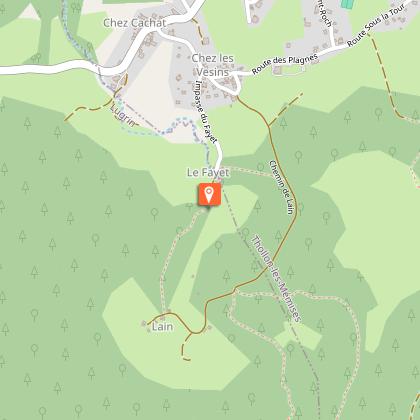The height and width of the screenshot is (420, 420).
Task: Click the dashed path end below Lain
Action: (187, 359)
